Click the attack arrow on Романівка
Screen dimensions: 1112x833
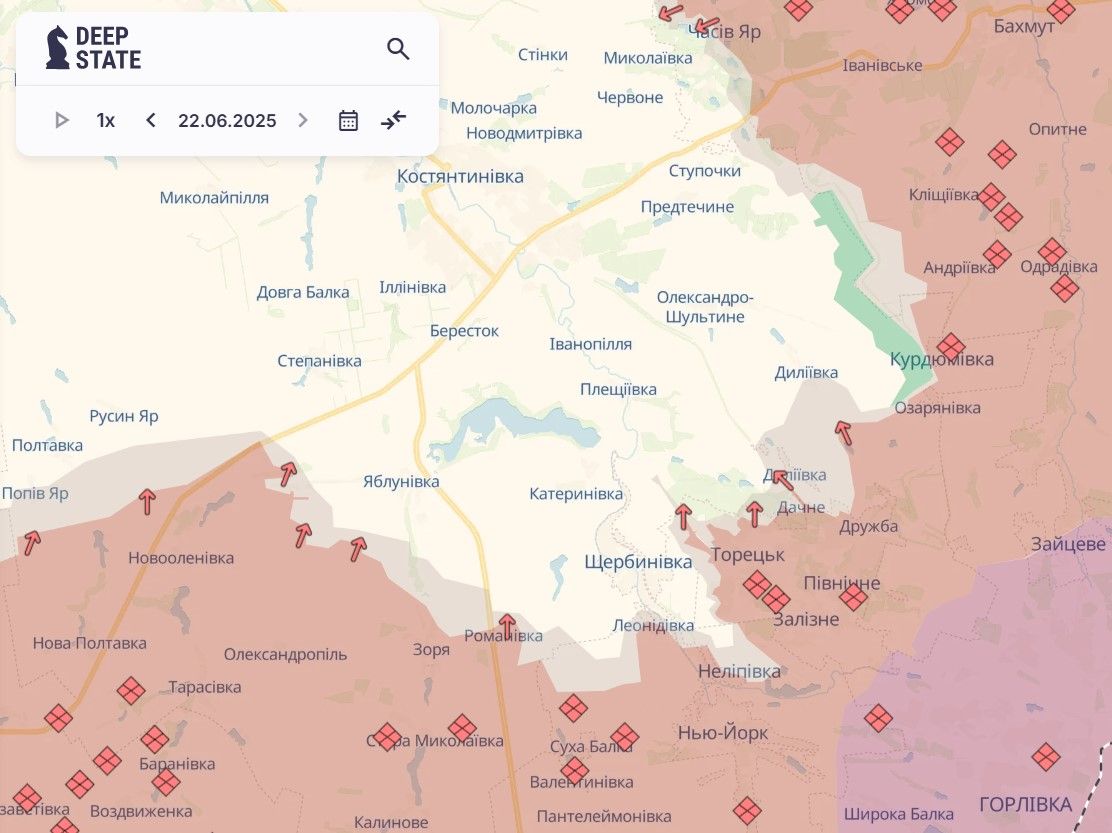(507, 626)
